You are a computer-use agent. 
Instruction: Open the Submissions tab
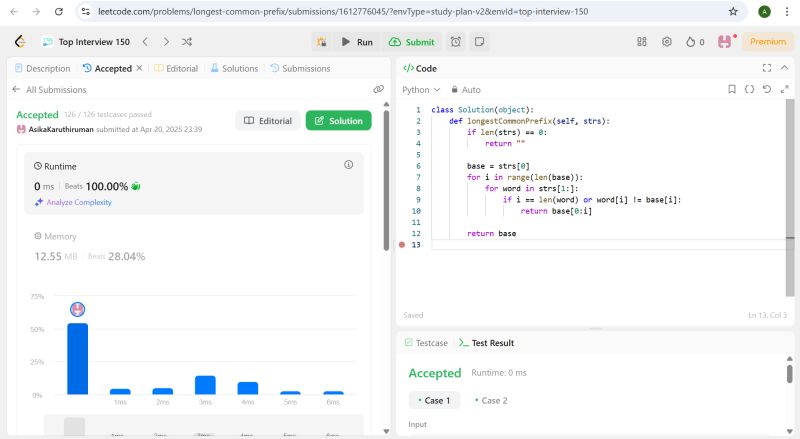[x=300, y=68]
